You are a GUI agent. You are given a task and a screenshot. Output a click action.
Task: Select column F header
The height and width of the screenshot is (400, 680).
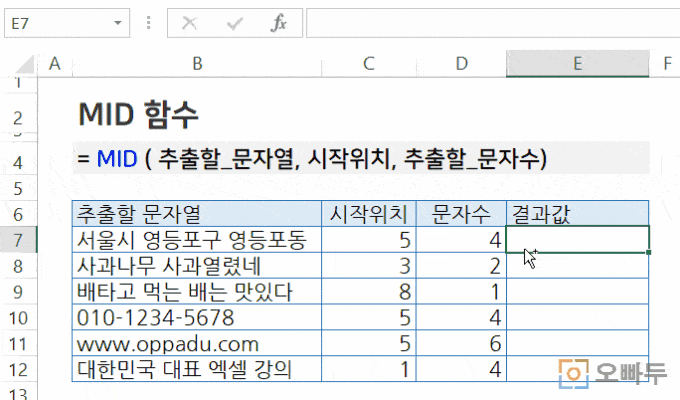(x=667, y=64)
